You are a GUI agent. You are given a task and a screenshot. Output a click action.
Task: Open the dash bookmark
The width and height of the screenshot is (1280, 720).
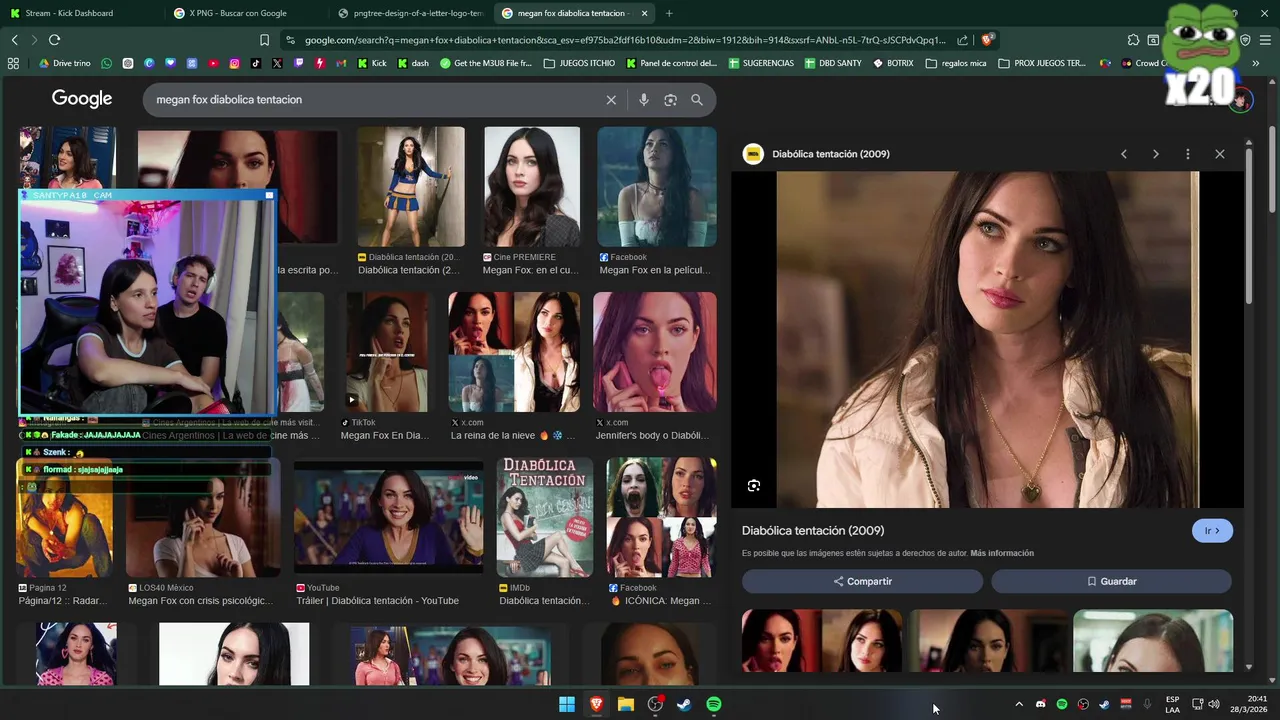[413, 63]
